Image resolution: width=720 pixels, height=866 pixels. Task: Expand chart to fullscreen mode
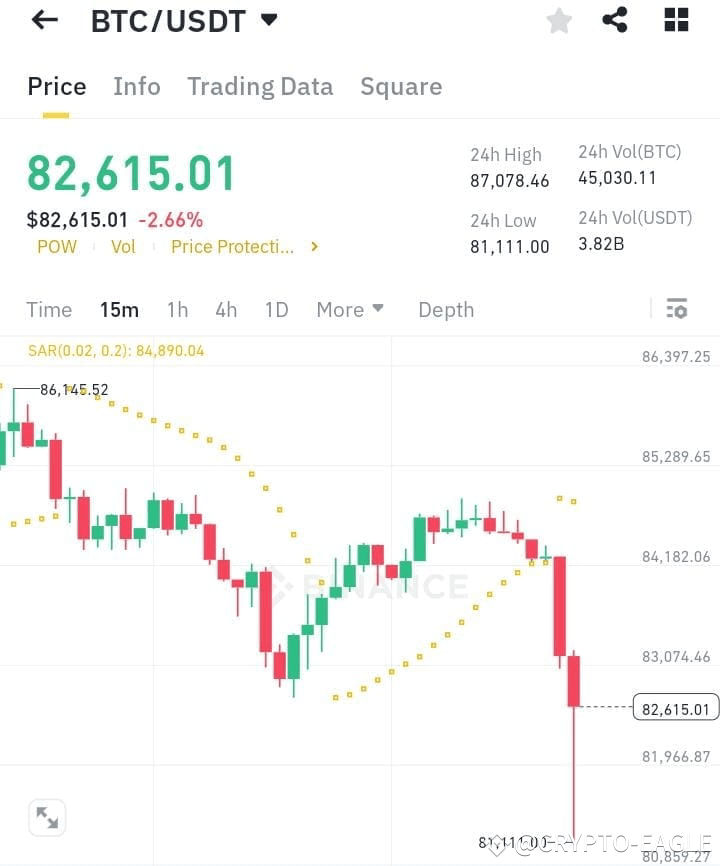(47, 817)
